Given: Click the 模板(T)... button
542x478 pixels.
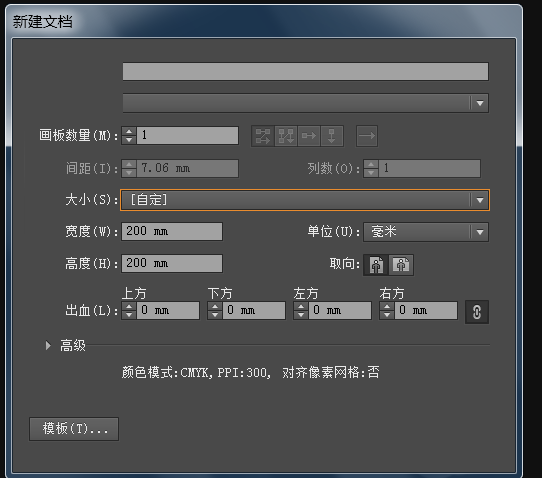Looking at the screenshot, I should tap(74, 429).
